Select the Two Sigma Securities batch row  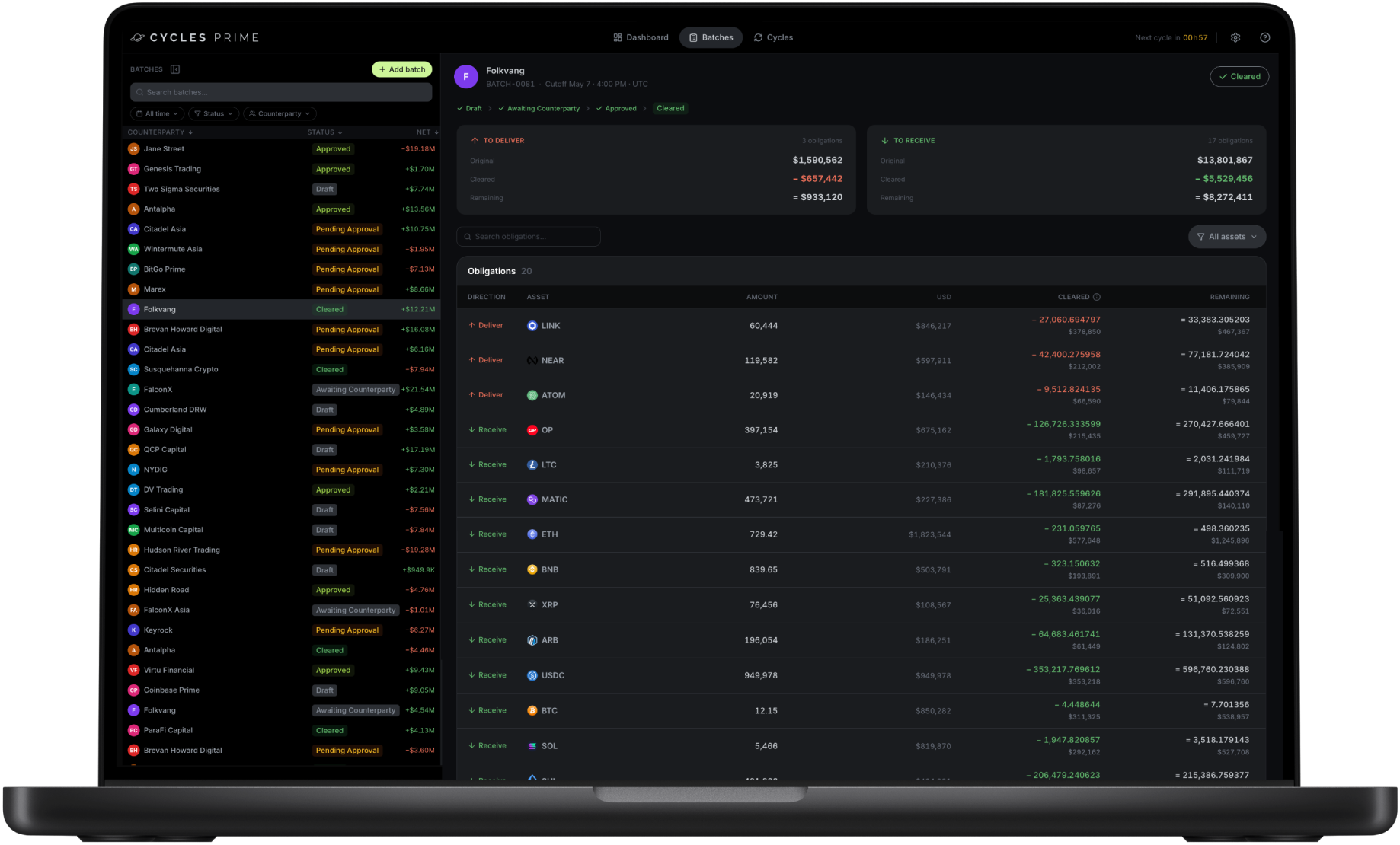(282, 189)
